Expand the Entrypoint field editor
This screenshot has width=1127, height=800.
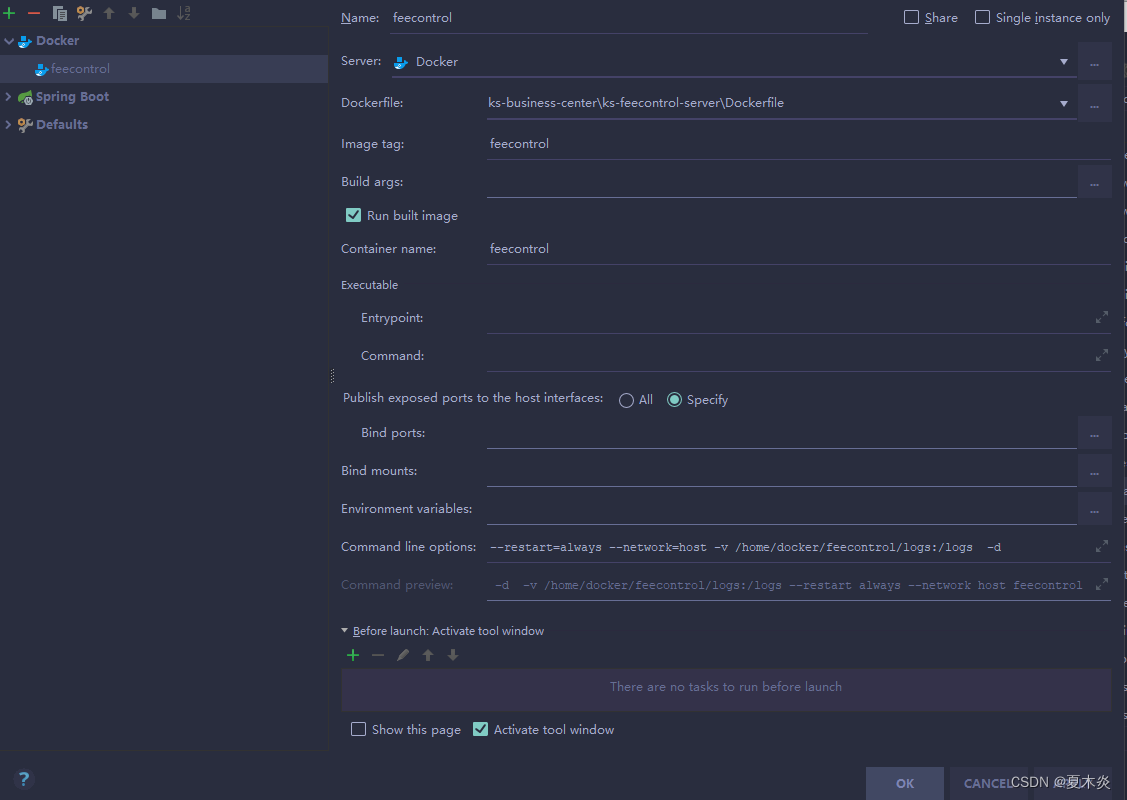point(1101,318)
